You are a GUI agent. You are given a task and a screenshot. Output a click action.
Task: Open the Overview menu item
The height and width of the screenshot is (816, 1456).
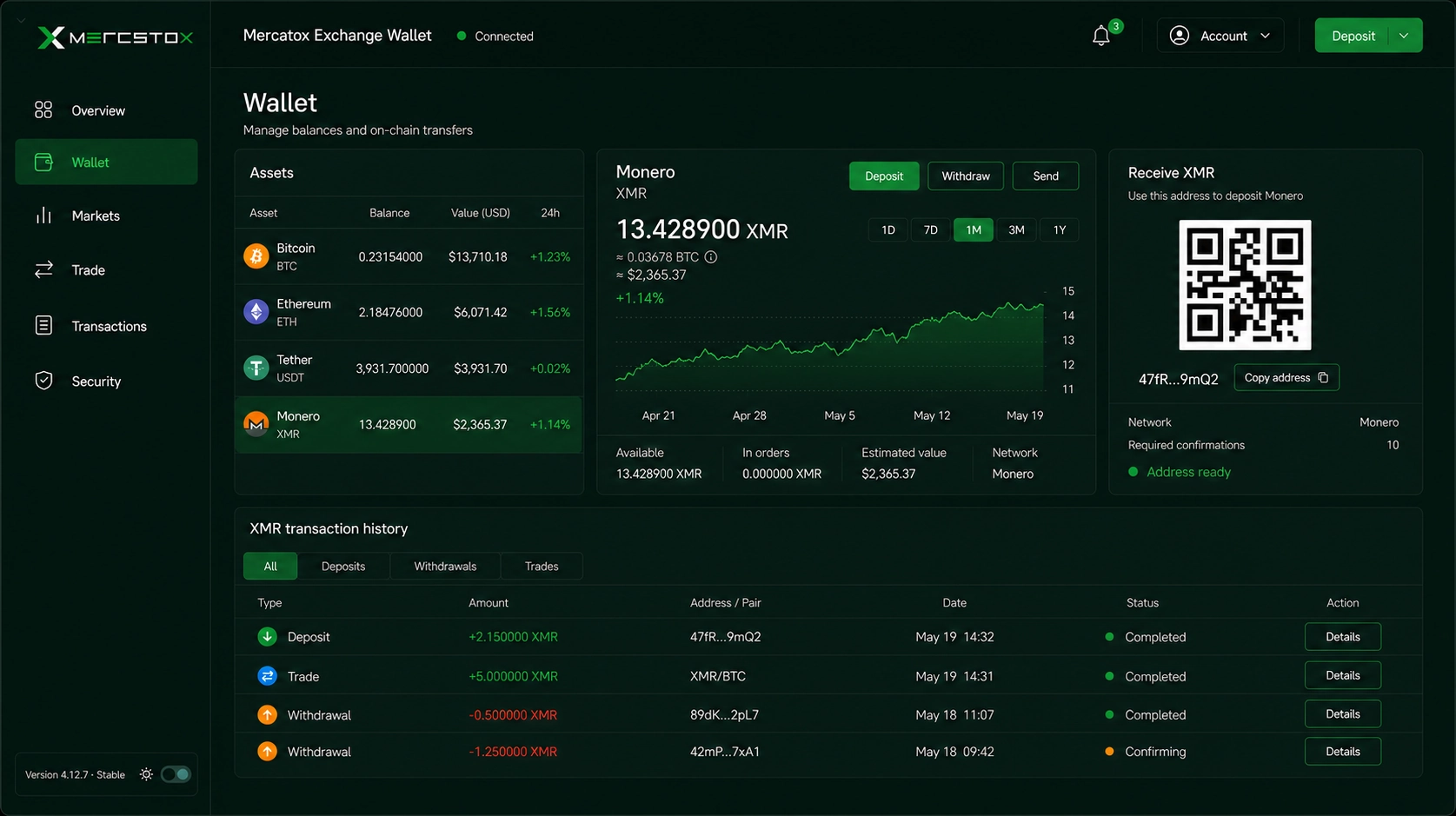106,110
